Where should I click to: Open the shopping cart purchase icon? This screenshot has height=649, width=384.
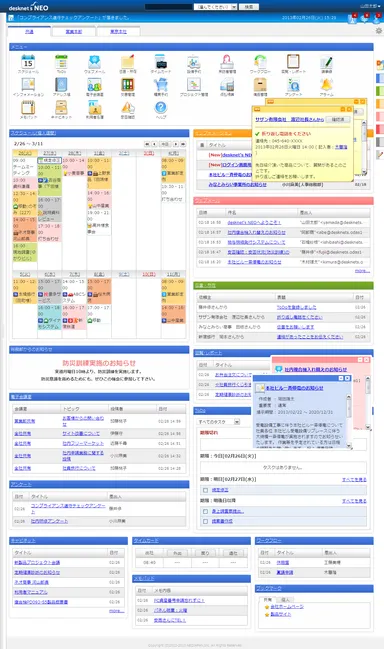click(161, 85)
